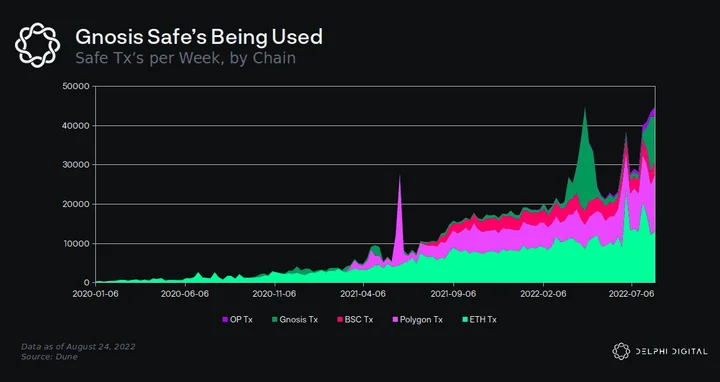Click the BSC Tx red legend swatch
This screenshot has height=382, width=720.
point(340,320)
